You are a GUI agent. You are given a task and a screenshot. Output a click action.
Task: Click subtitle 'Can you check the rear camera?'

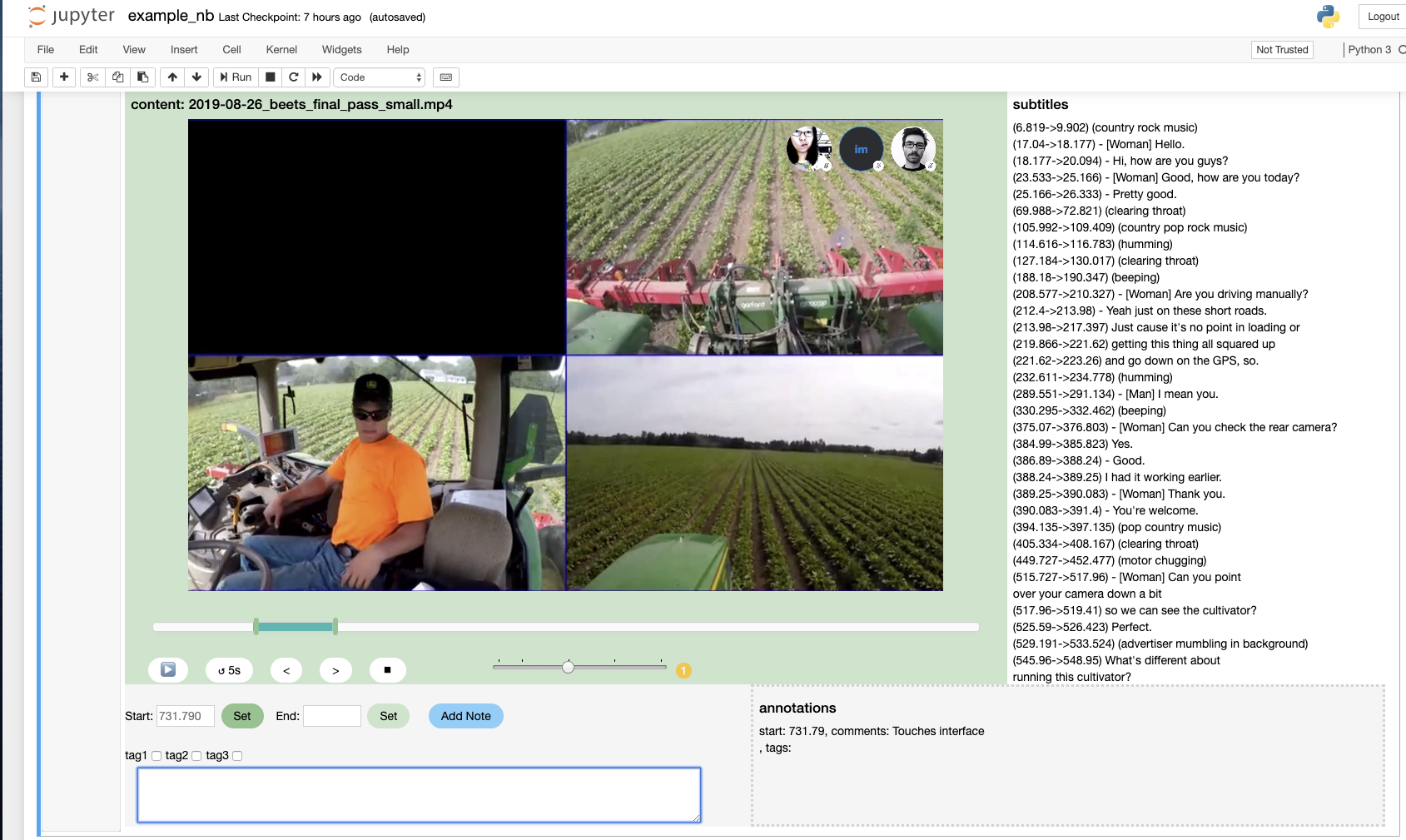tap(1175, 427)
